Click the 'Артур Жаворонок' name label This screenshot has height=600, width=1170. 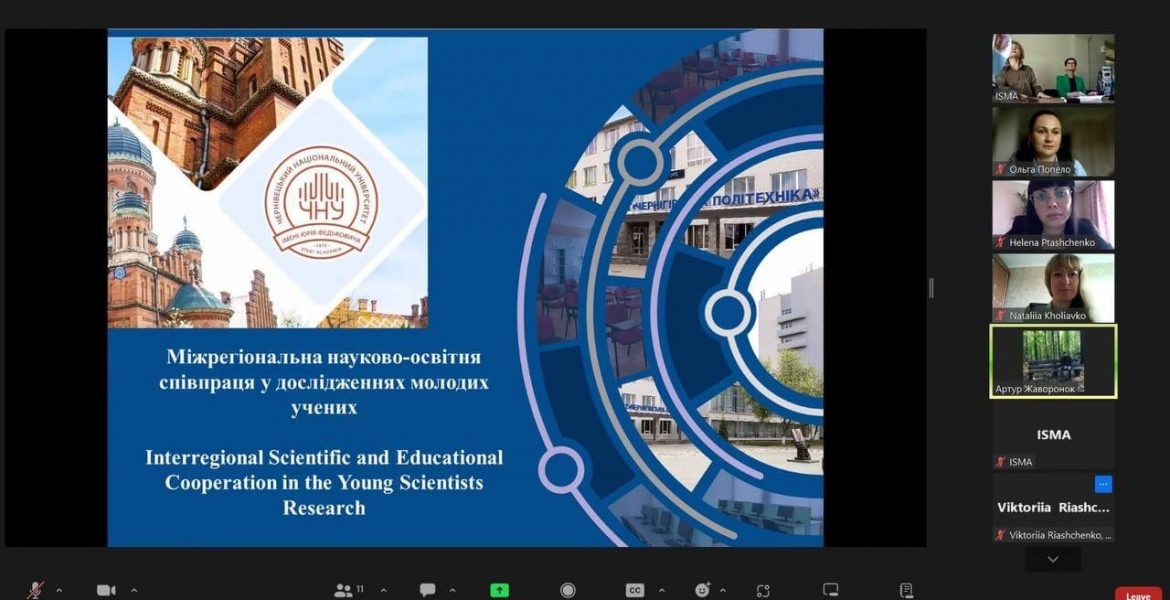click(x=1035, y=390)
